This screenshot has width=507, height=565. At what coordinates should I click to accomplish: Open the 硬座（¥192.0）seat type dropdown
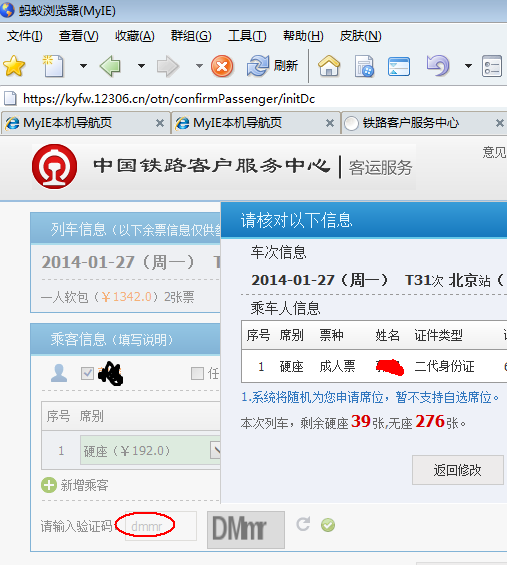pyautogui.click(x=150, y=450)
